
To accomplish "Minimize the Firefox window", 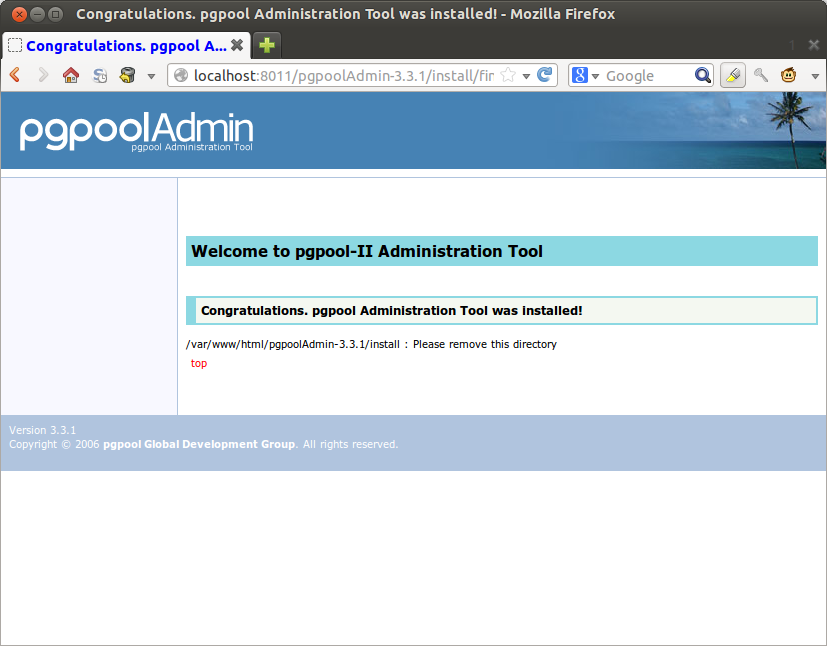I will click(x=37, y=14).
